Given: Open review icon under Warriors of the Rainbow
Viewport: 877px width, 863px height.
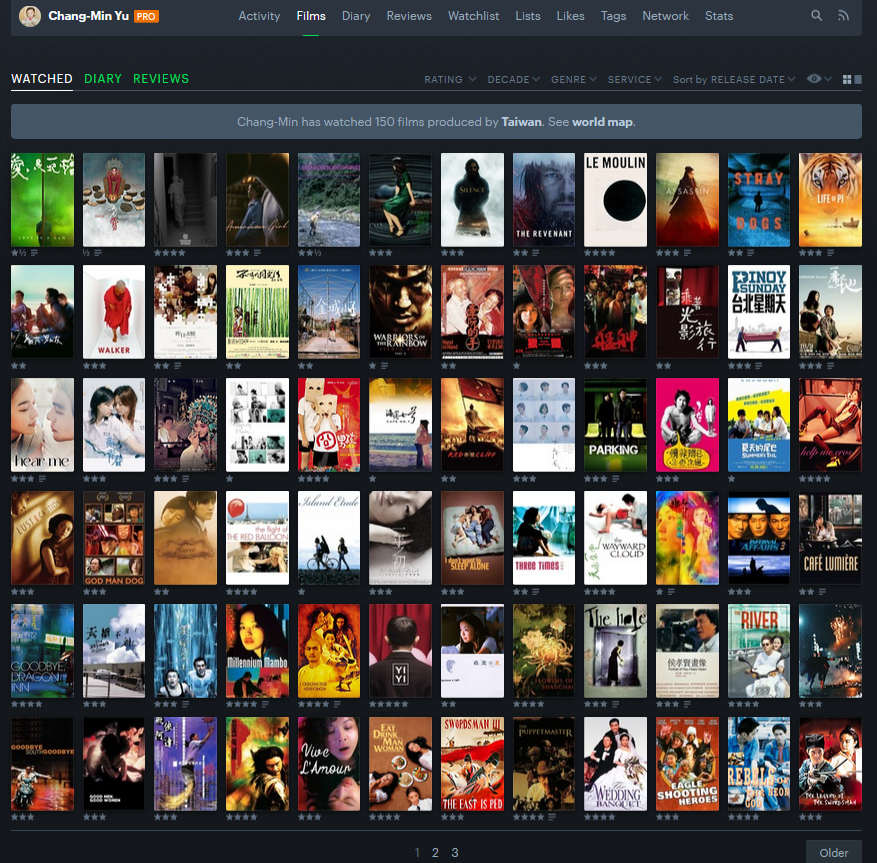Looking at the screenshot, I should click(385, 366).
